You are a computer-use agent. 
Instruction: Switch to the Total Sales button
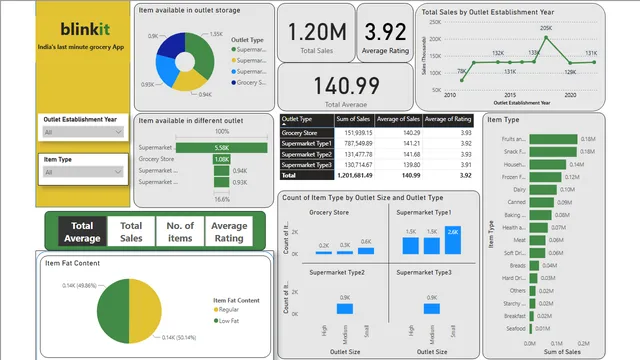coord(131,231)
